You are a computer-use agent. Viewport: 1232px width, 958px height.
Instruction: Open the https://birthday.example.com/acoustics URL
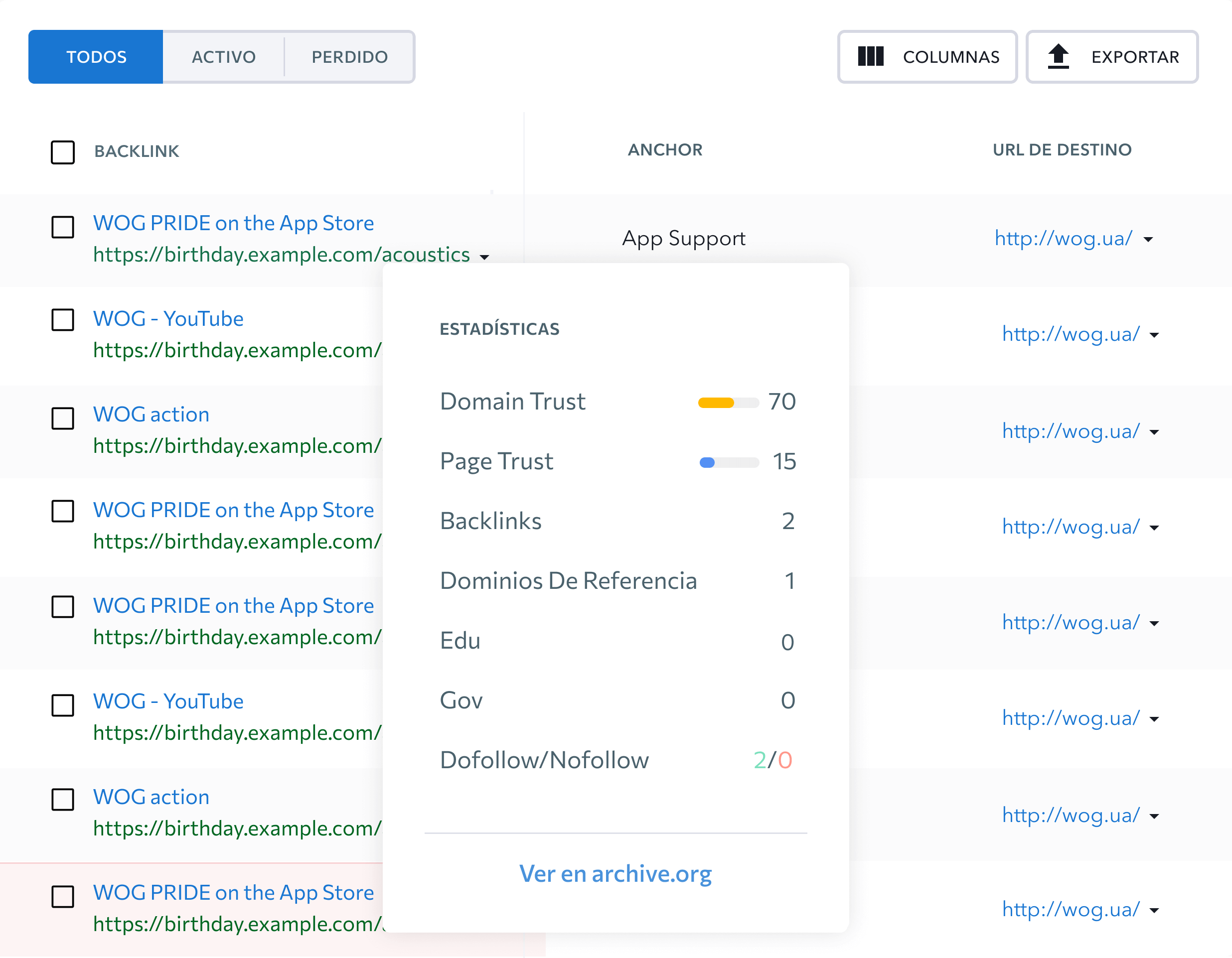pos(282,255)
